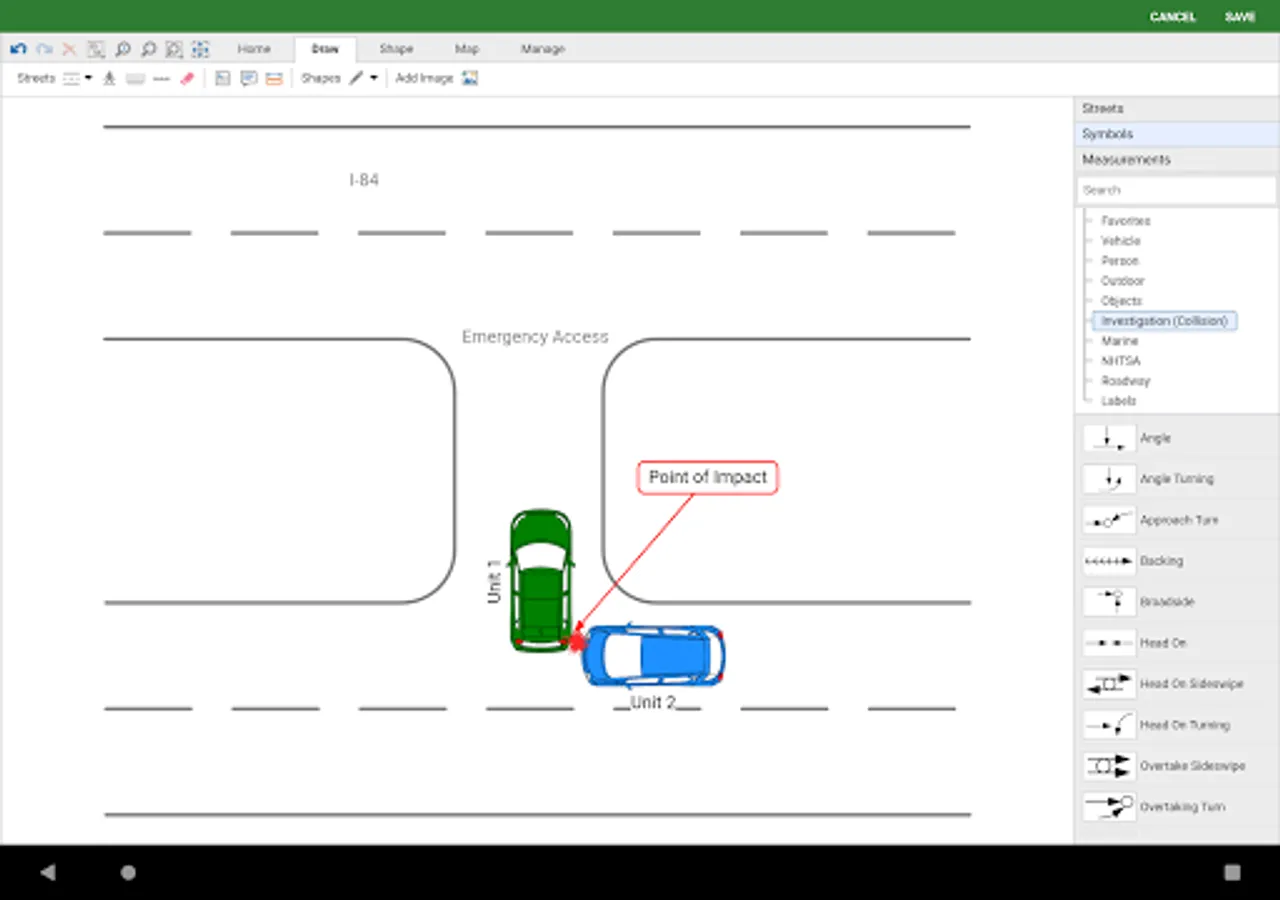Switch to the Shape tab
Screen dimensions: 1280x900
click(396, 49)
